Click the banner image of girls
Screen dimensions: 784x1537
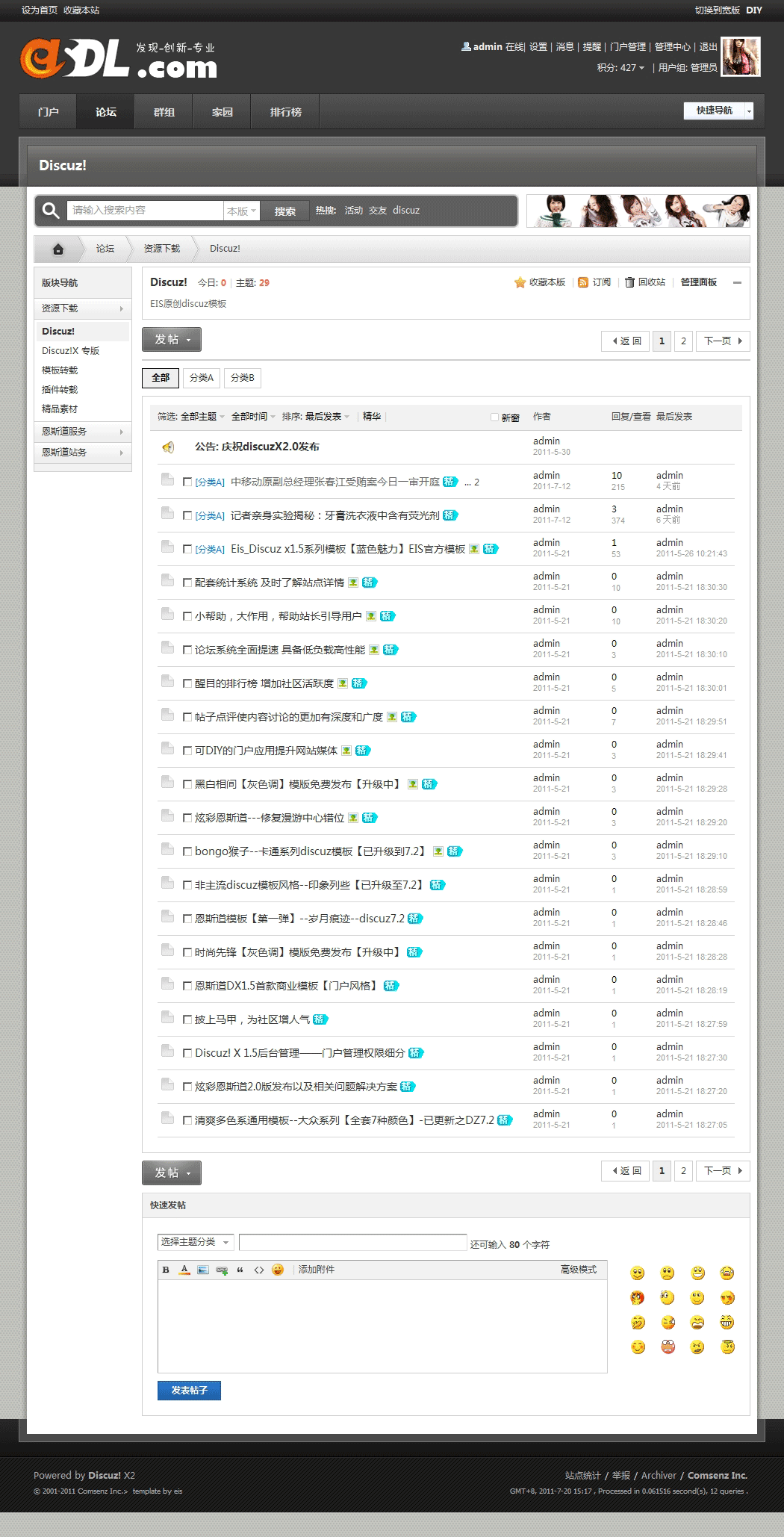click(638, 211)
